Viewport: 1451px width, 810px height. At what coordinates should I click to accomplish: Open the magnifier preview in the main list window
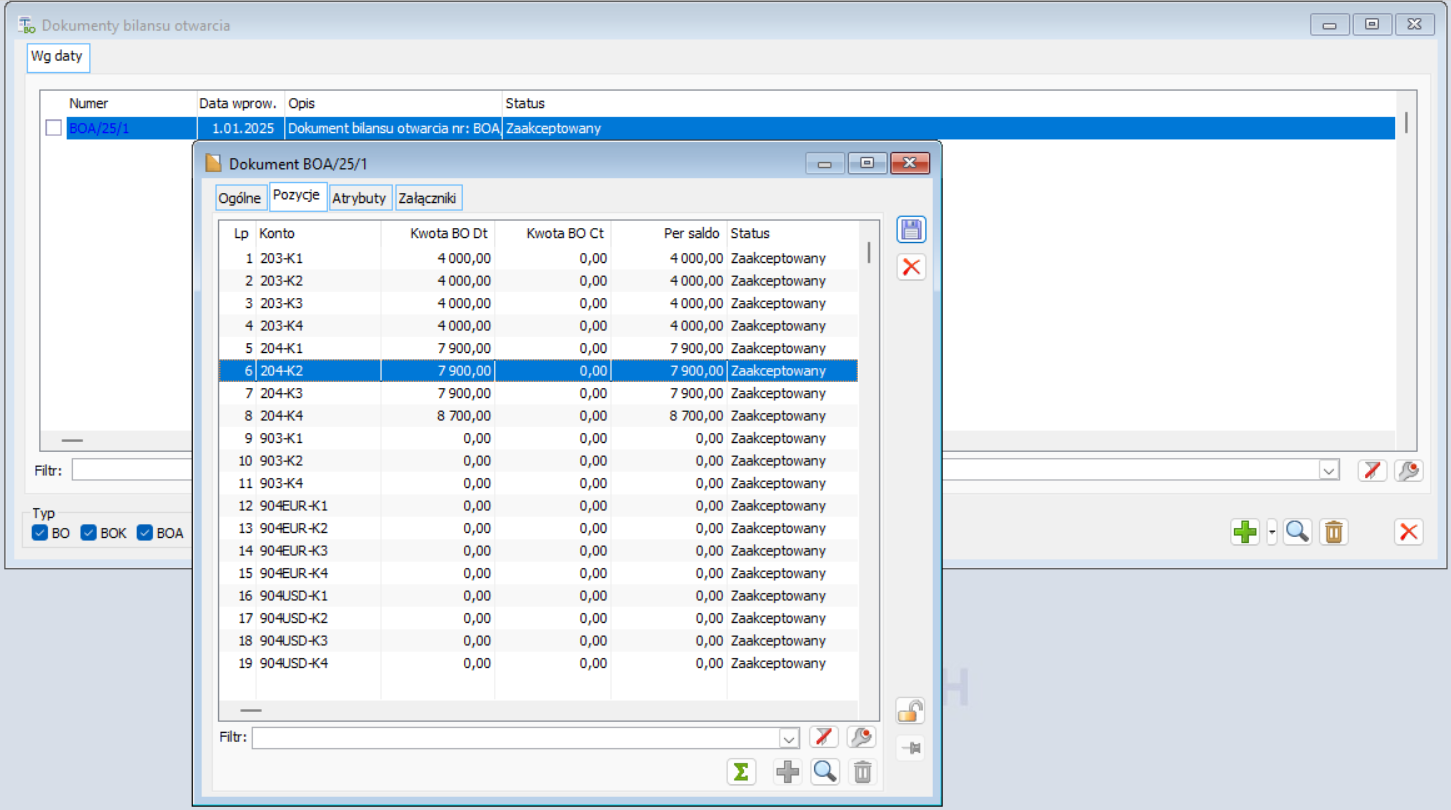[x=1297, y=532]
